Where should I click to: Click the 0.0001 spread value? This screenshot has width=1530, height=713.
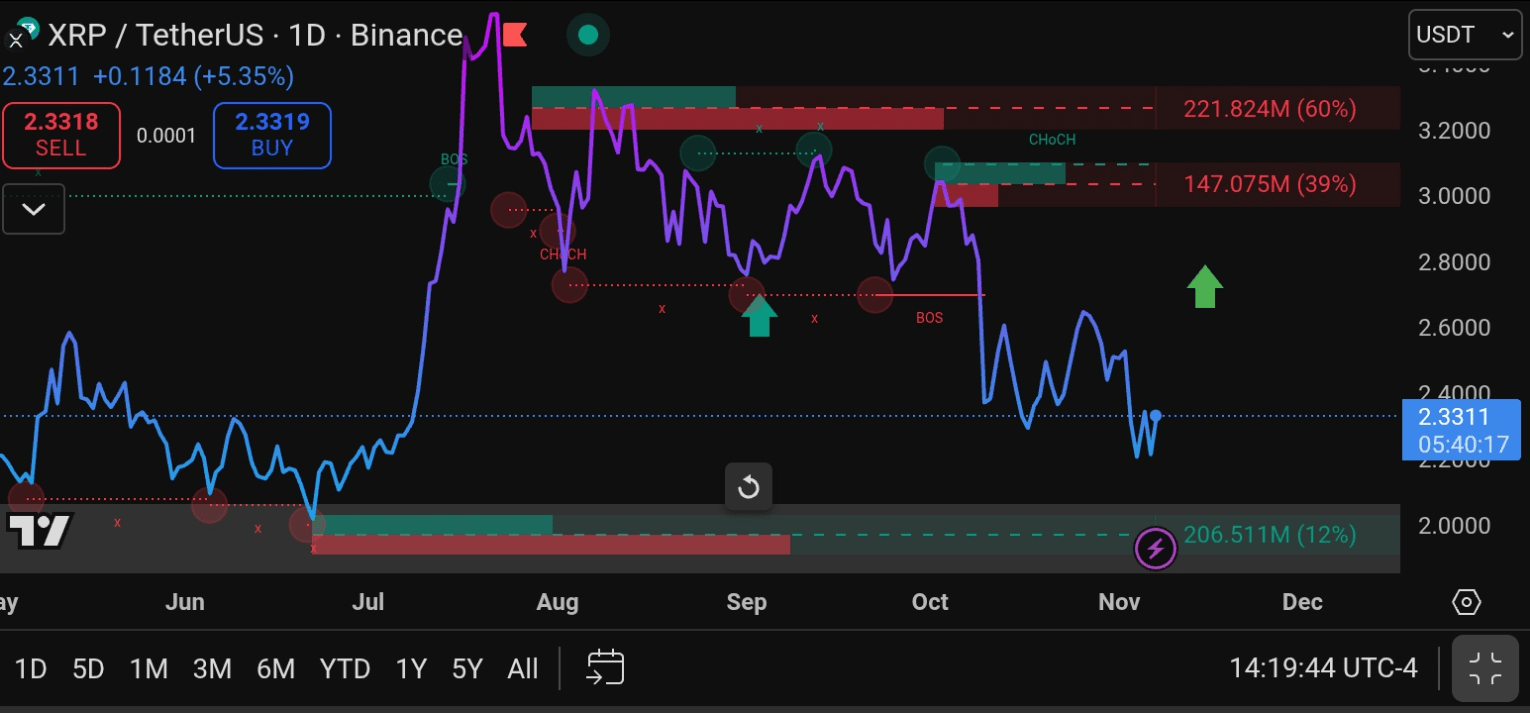tap(166, 135)
